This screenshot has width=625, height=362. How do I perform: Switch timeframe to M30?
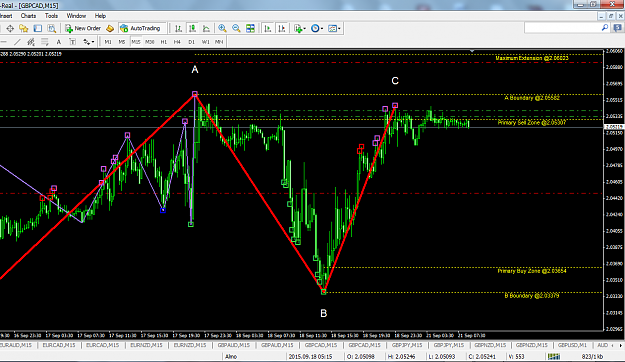(149, 42)
